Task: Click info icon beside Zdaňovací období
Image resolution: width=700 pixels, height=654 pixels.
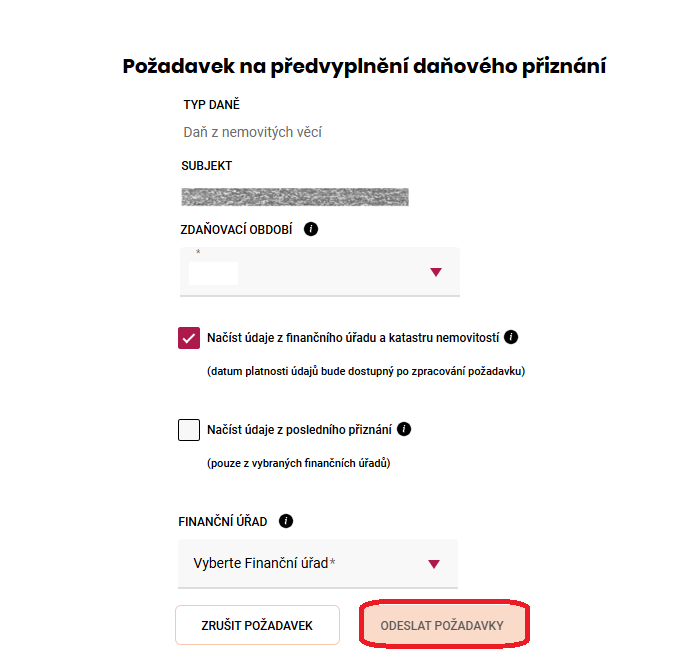Action: (x=311, y=229)
